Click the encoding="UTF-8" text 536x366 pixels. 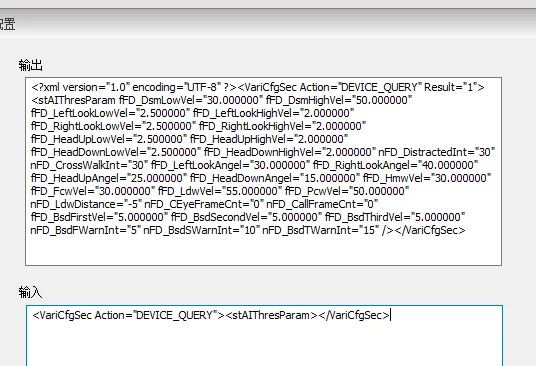click(177, 87)
